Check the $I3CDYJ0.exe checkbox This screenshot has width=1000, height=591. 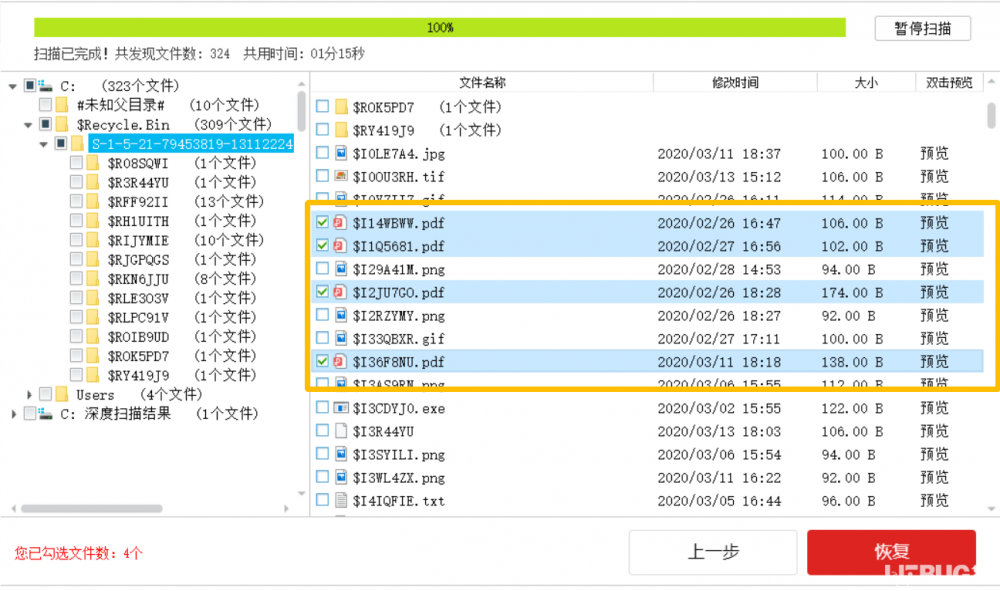(x=322, y=407)
